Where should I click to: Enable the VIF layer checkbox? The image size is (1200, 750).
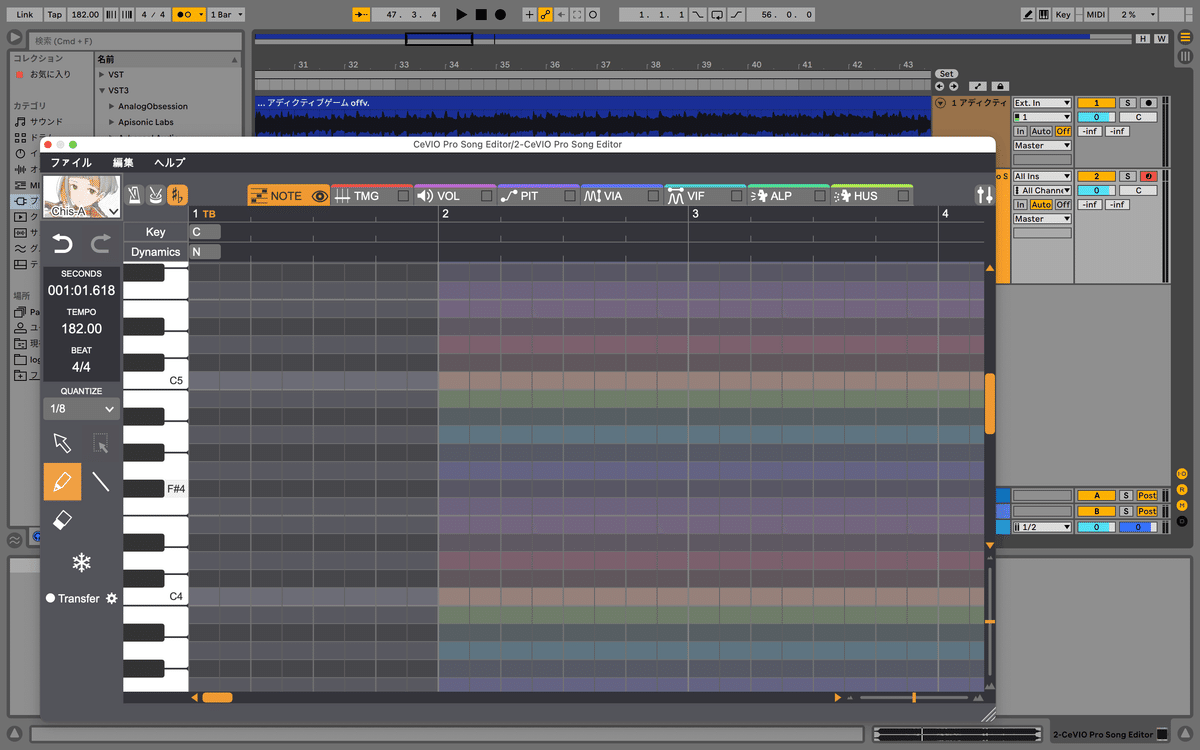(x=737, y=196)
